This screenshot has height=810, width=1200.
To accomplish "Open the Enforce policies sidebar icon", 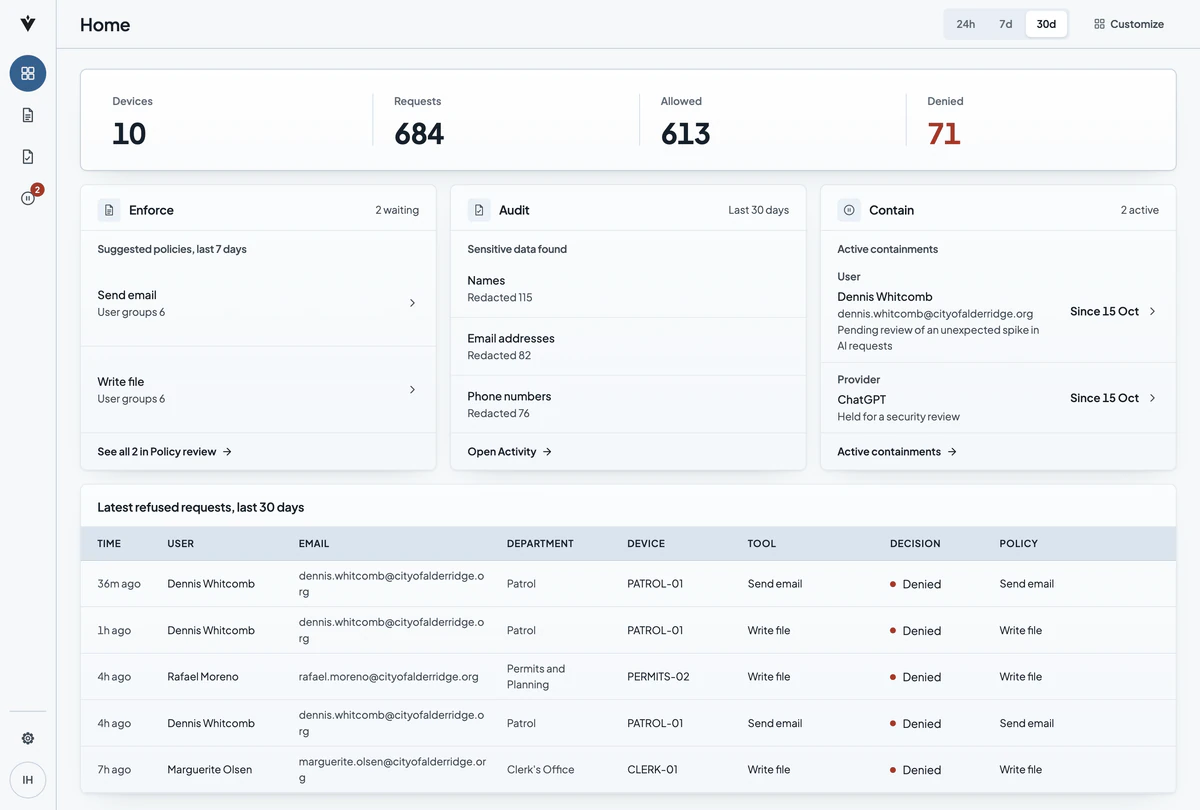I will (x=28, y=115).
